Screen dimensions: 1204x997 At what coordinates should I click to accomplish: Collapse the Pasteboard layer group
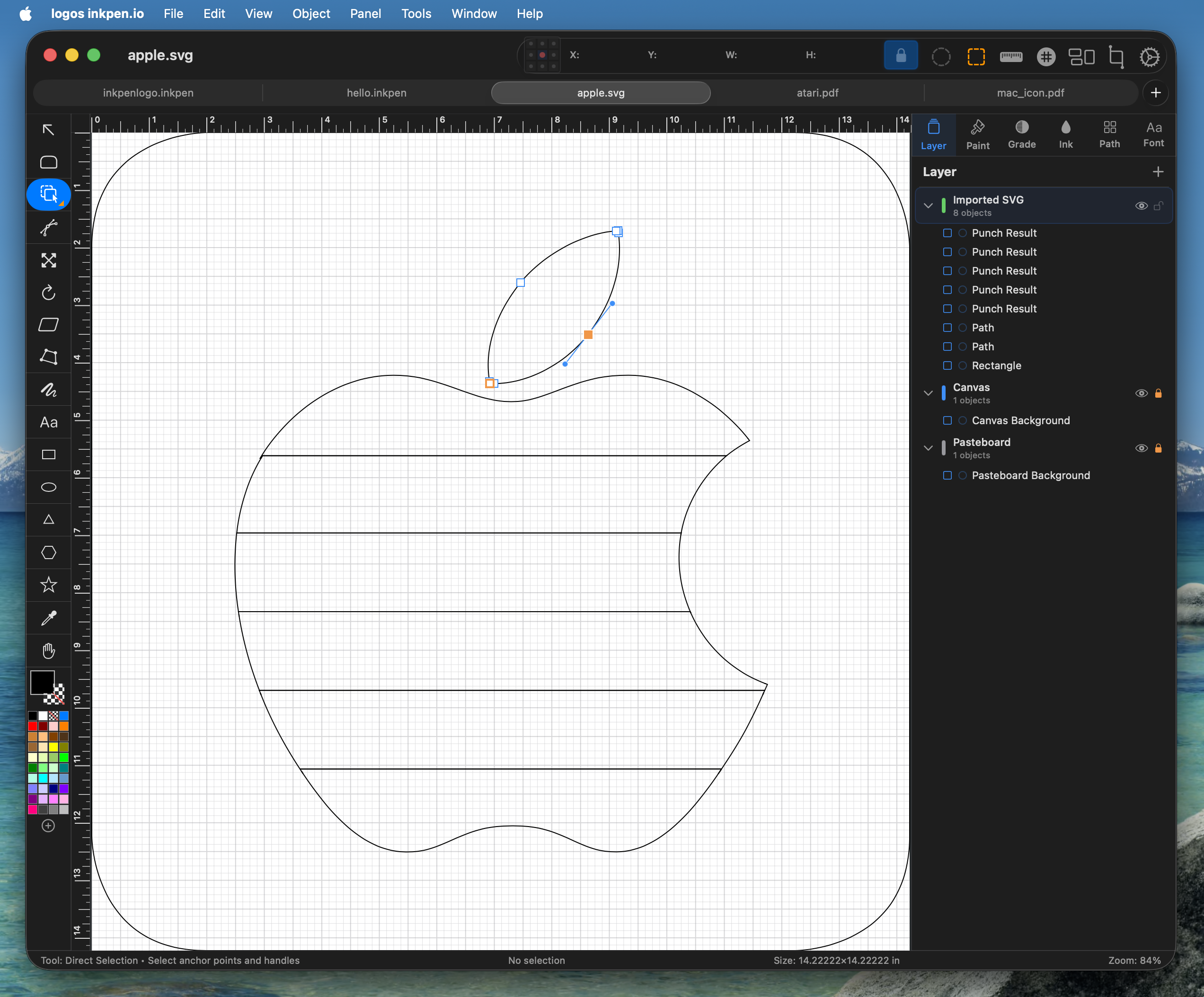tap(928, 449)
